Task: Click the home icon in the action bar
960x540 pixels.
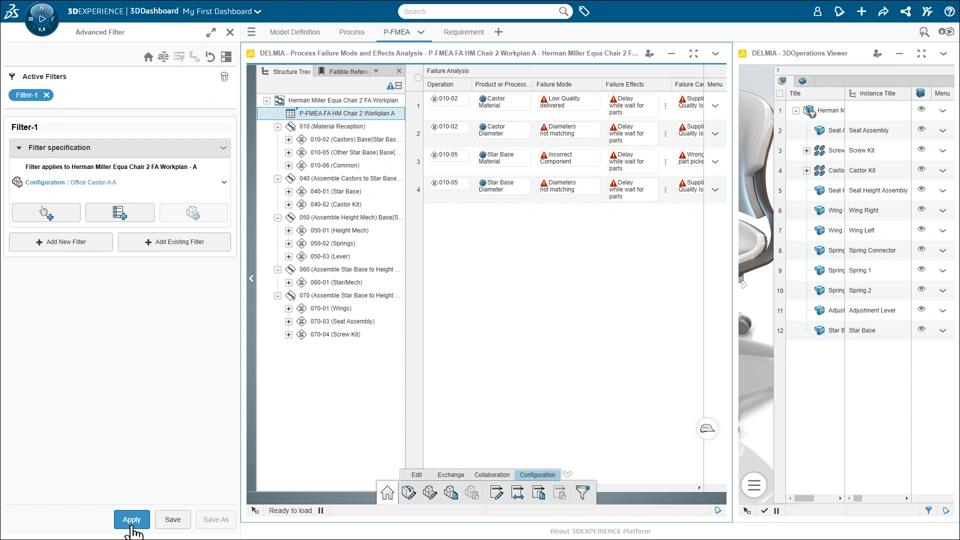Action: (387, 492)
